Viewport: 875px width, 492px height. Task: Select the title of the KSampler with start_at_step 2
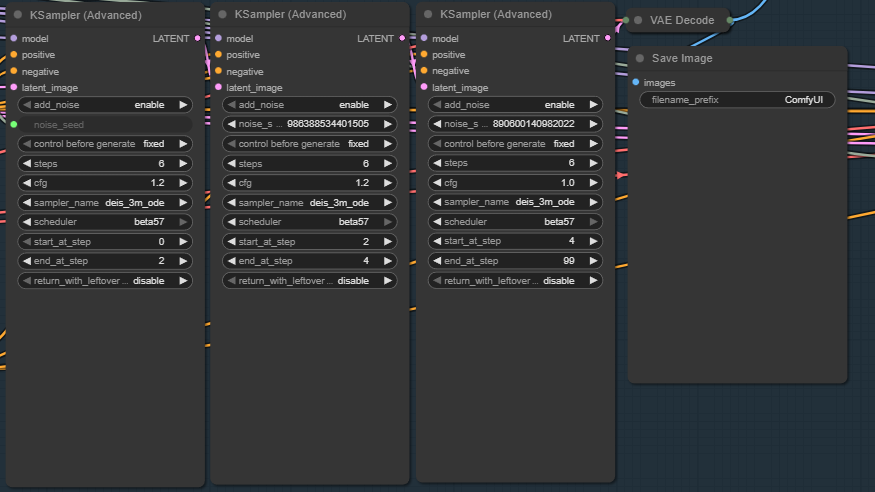tap(290, 15)
